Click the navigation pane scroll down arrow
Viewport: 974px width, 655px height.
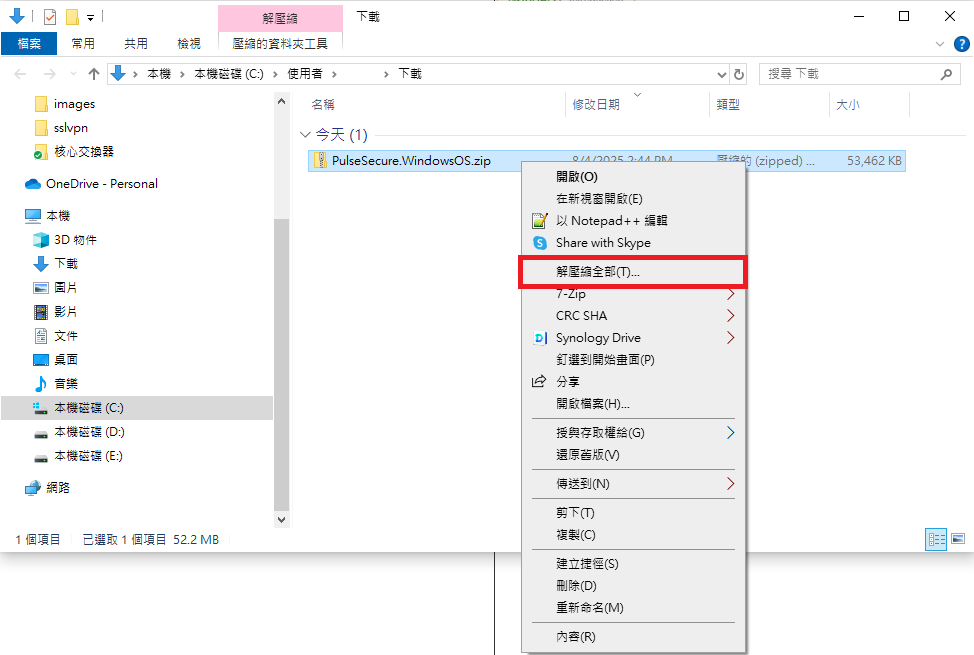(x=281, y=520)
